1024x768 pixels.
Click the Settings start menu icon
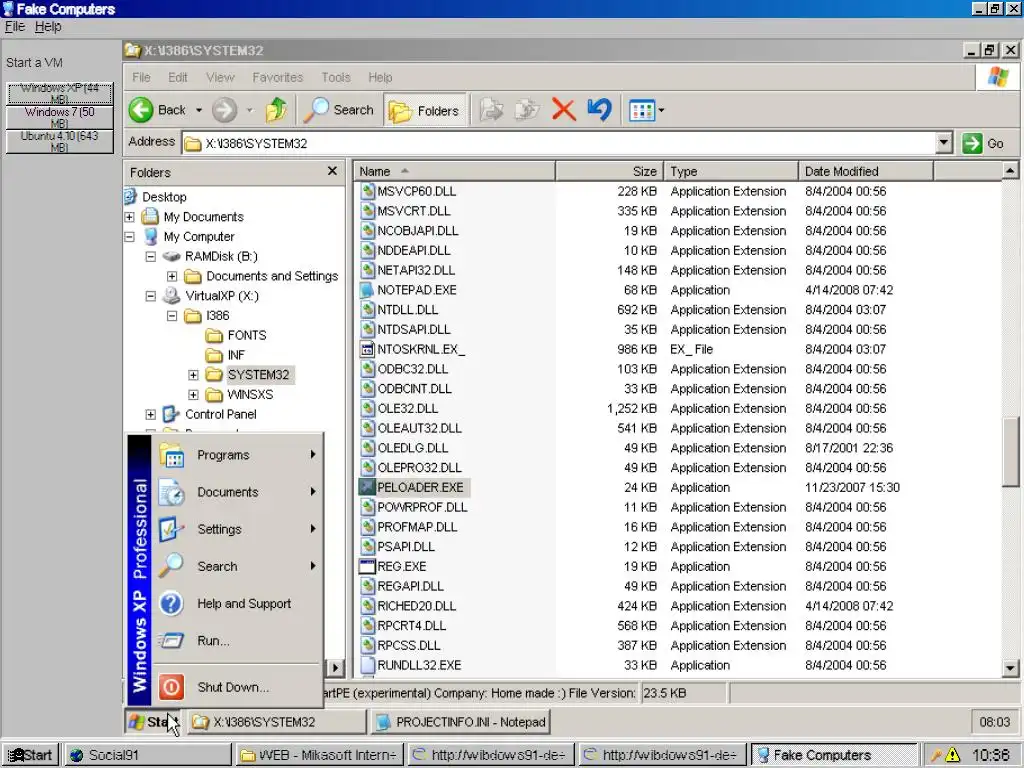coord(172,529)
